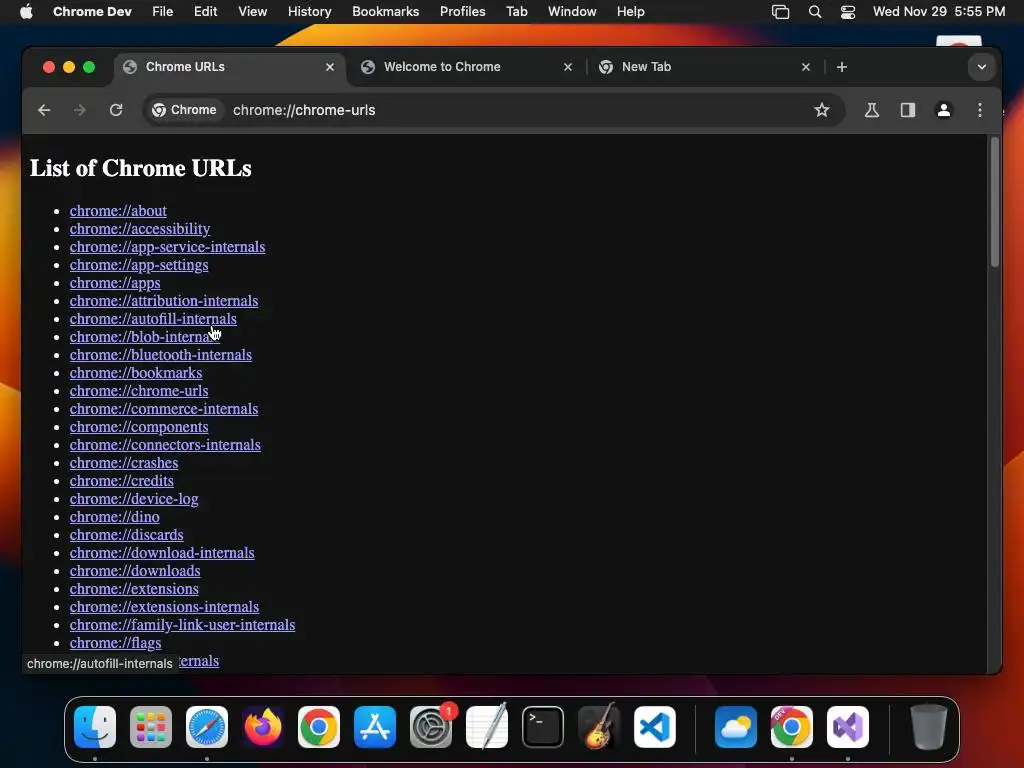The width and height of the screenshot is (1024, 768).
Task: Switch to the New Tab tab
Action: pos(705,67)
